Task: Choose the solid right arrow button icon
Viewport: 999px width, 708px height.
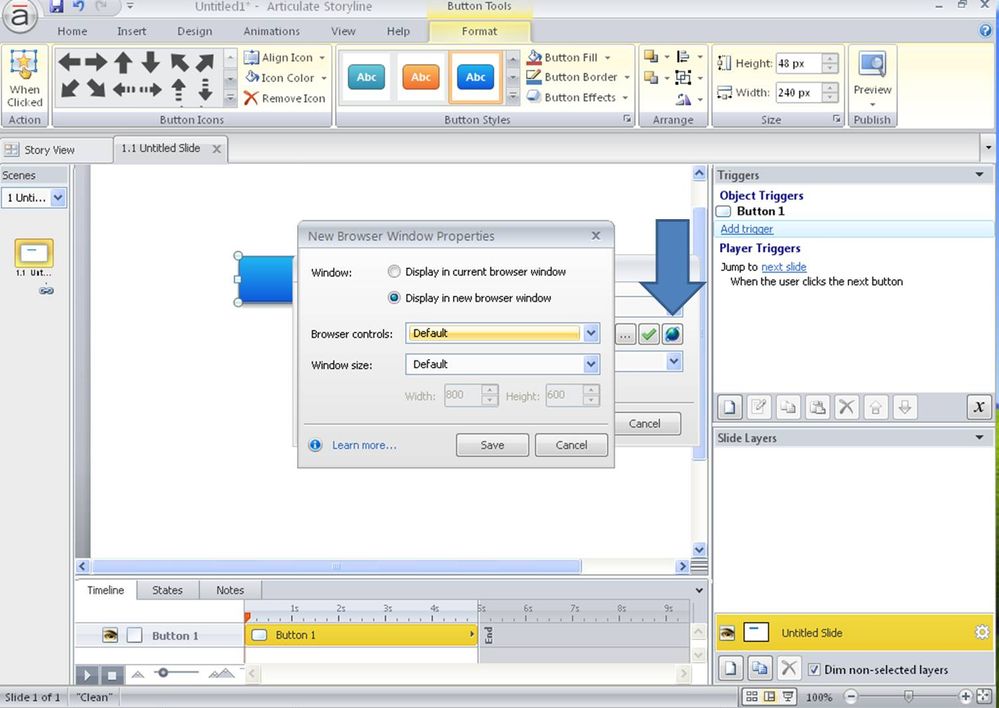Action: coord(96,62)
